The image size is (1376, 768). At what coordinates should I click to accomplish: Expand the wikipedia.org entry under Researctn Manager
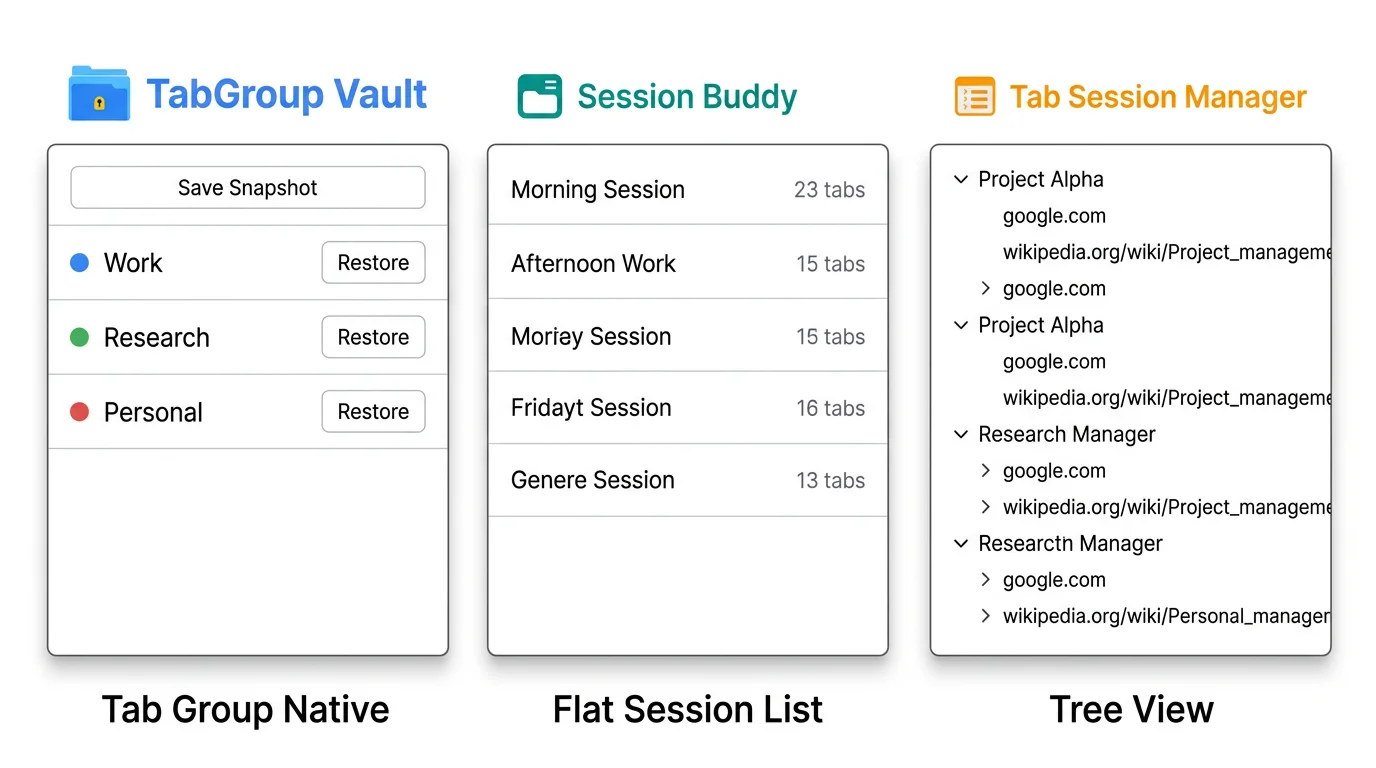coord(986,616)
